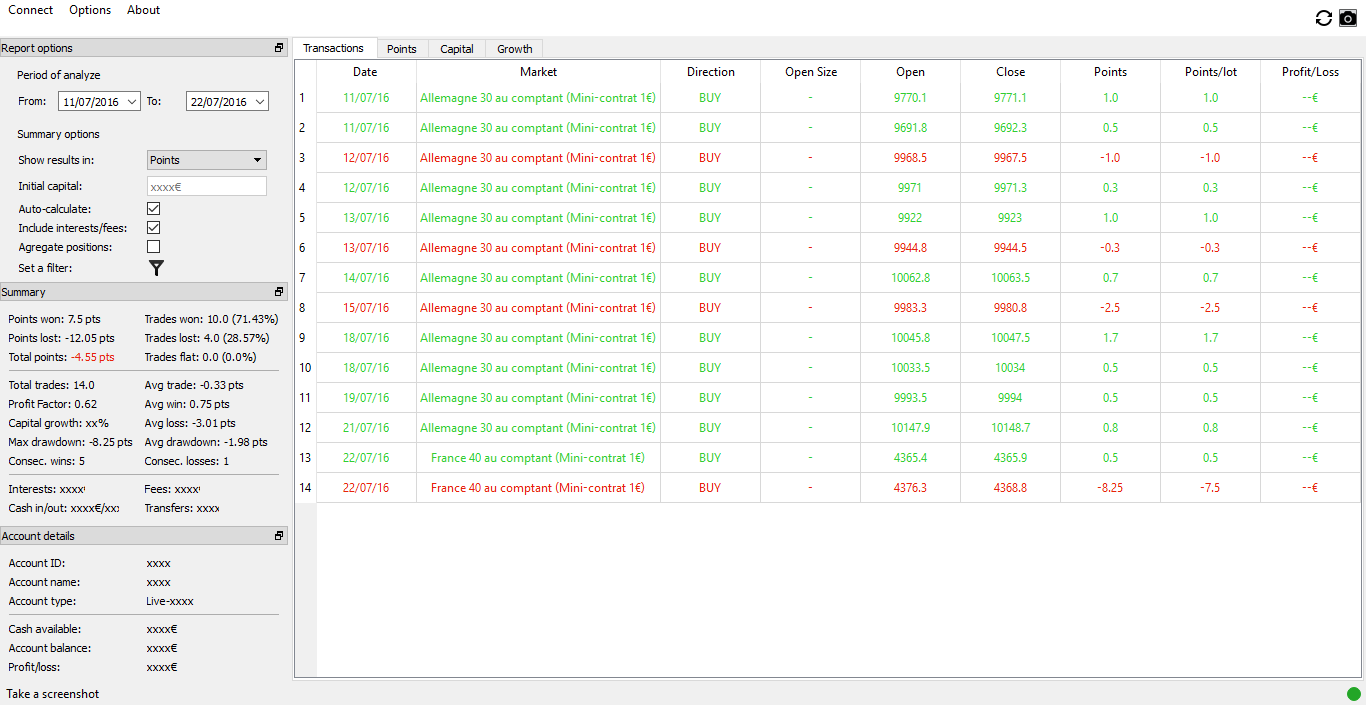1366x705 pixels.
Task: Click the 21/07/16 date cell
Action: click(366, 428)
